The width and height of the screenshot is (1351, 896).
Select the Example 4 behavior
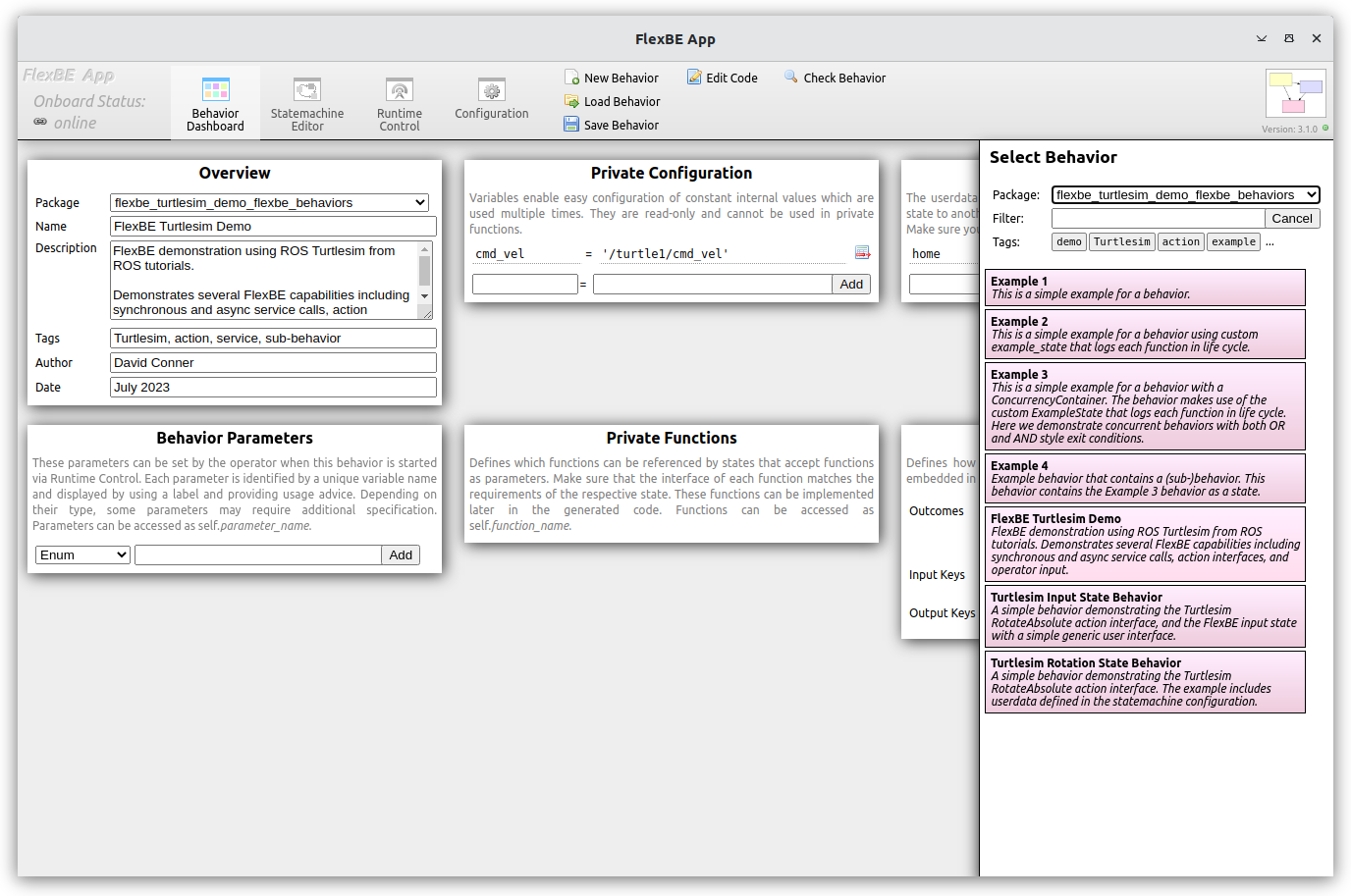click(1145, 479)
